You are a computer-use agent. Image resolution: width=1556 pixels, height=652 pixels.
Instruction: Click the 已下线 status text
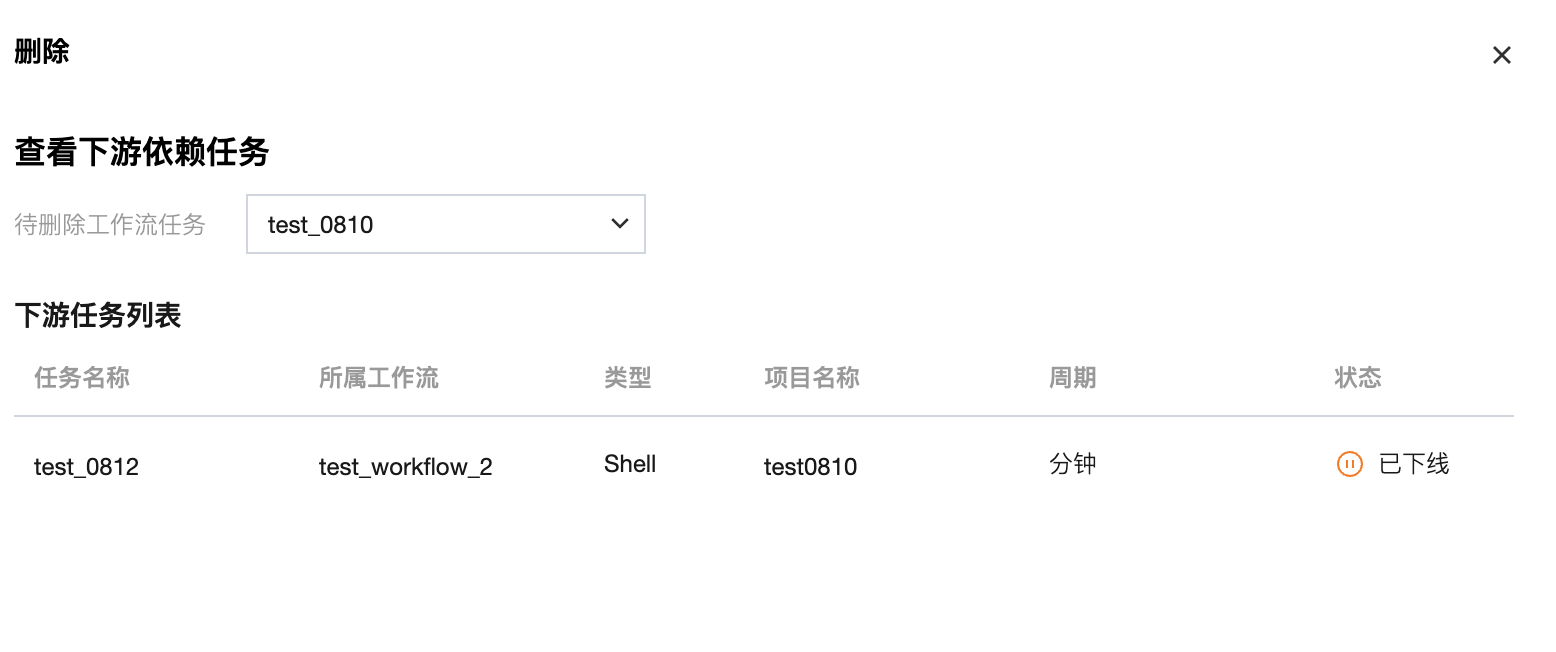(x=1413, y=464)
